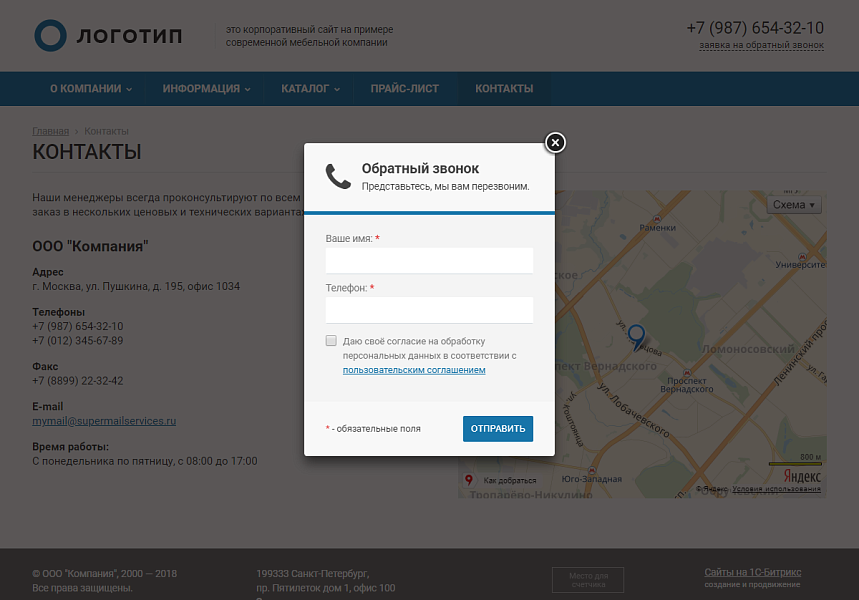This screenshot has height=600, width=859.
Task: Click the Юго-Западная metro station icon
Action: coord(592,471)
